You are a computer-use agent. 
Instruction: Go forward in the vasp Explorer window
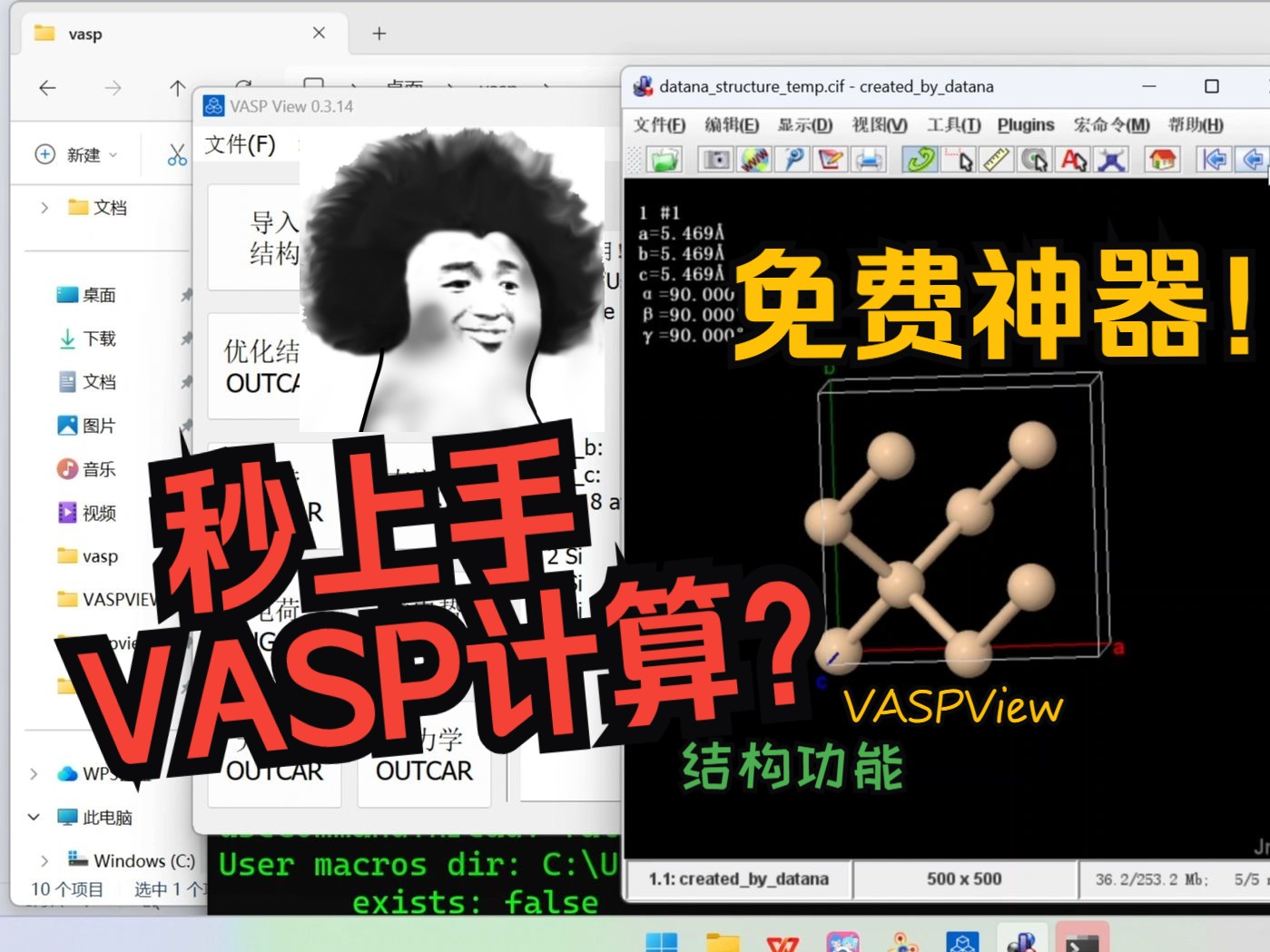[x=113, y=88]
